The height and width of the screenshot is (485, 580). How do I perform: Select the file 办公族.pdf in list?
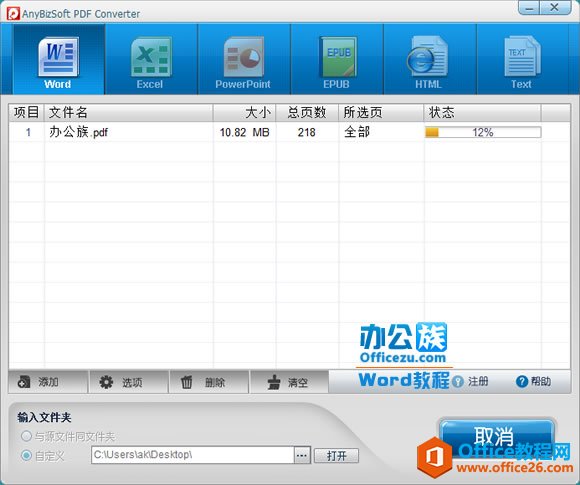pos(78,132)
